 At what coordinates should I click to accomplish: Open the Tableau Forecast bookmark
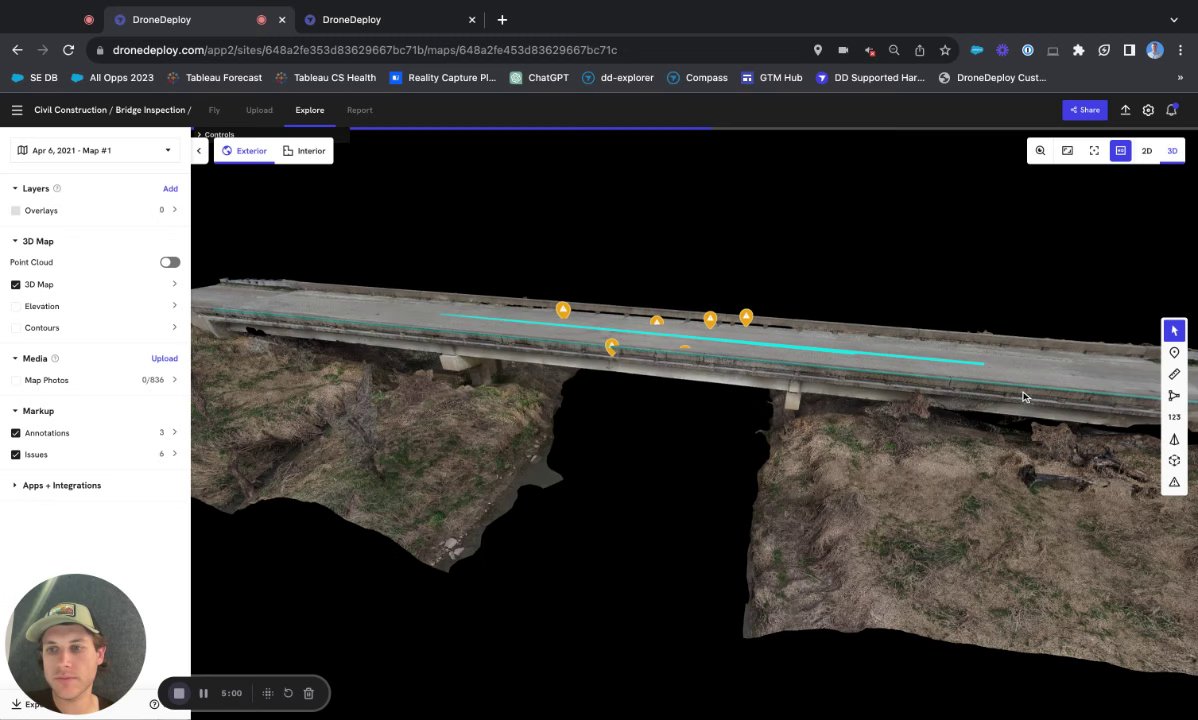(215, 77)
